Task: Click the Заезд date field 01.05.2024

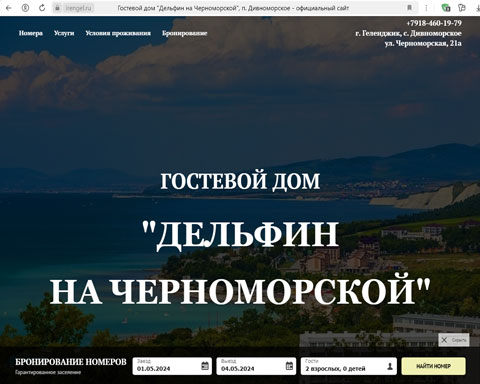Action: click(x=172, y=366)
